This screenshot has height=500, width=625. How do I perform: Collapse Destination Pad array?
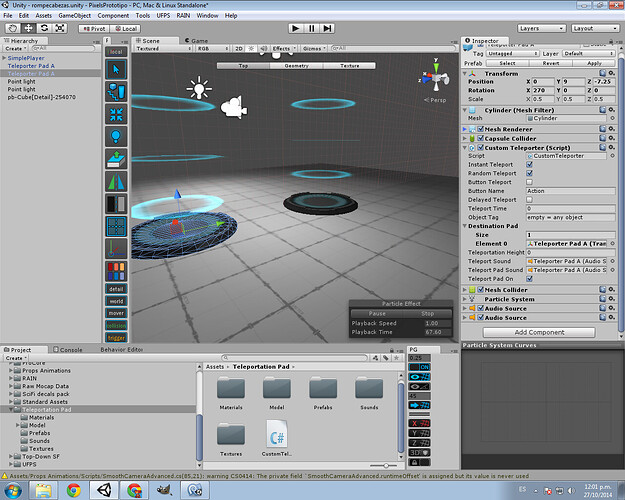pyautogui.click(x=465, y=226)
